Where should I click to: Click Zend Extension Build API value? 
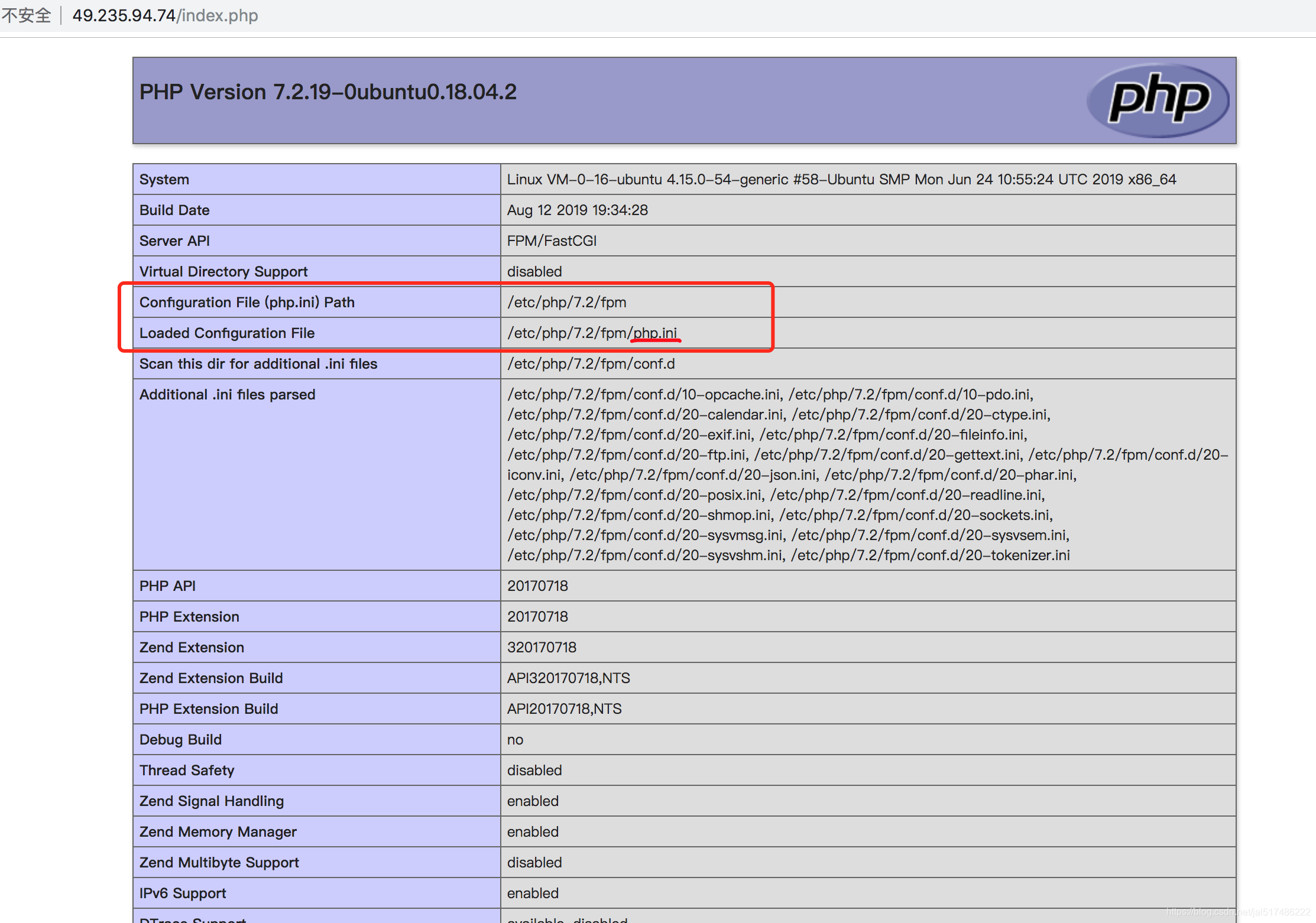(x=568, y=678)
